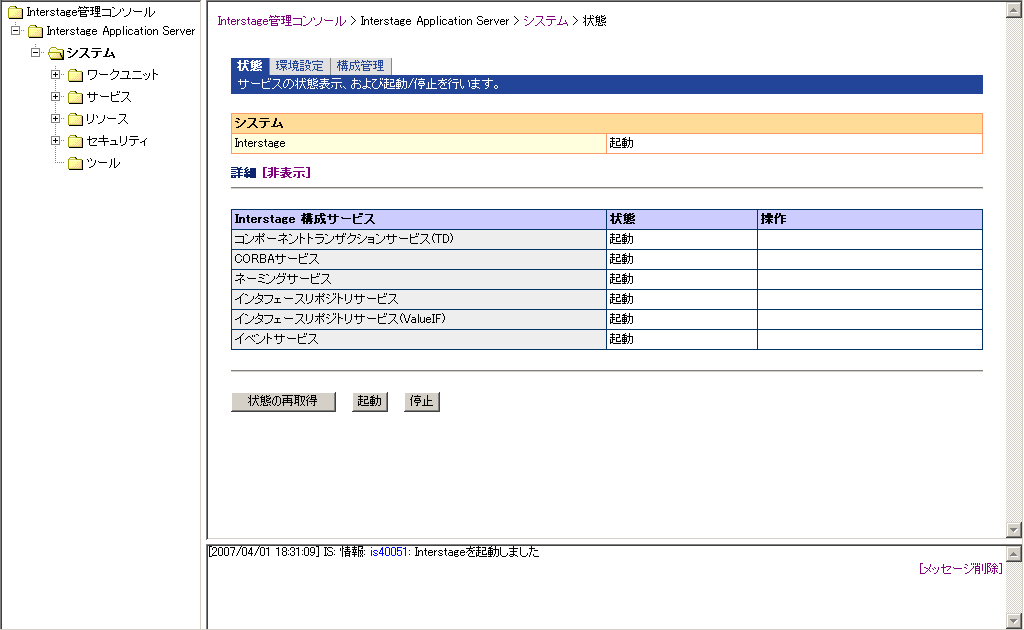Select Interstage管理コンソール tree label
This screenshot has height=630, width=1024.
(x=91, y=12)
